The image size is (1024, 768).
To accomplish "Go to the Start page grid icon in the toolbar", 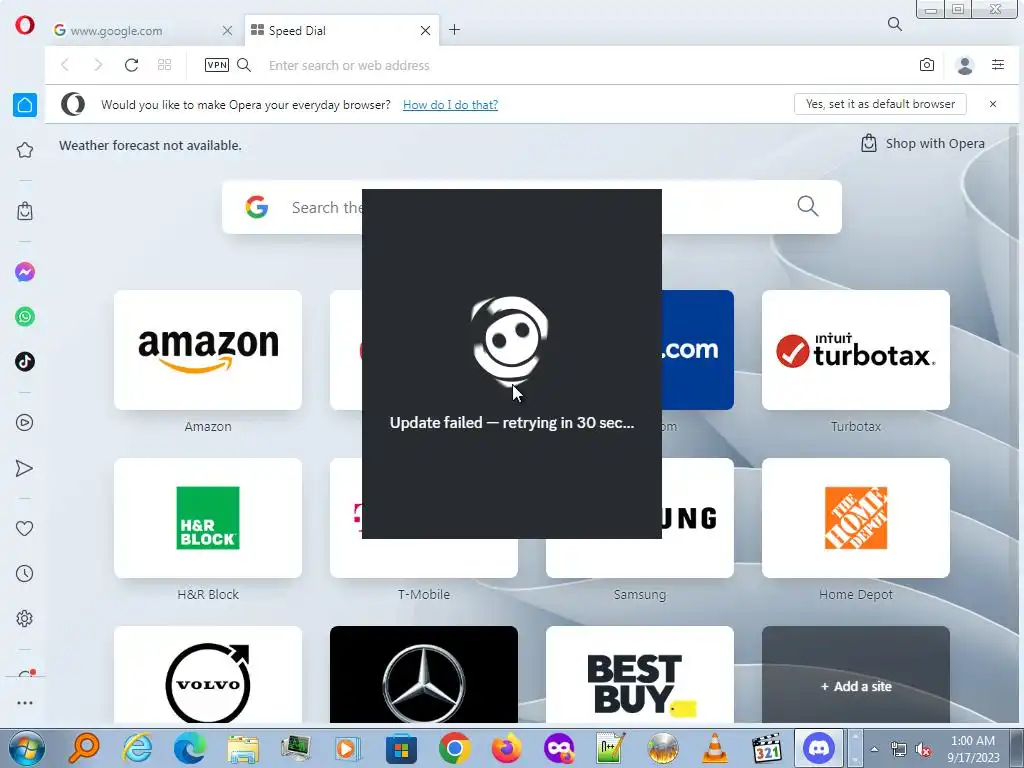I will point(165,65).
